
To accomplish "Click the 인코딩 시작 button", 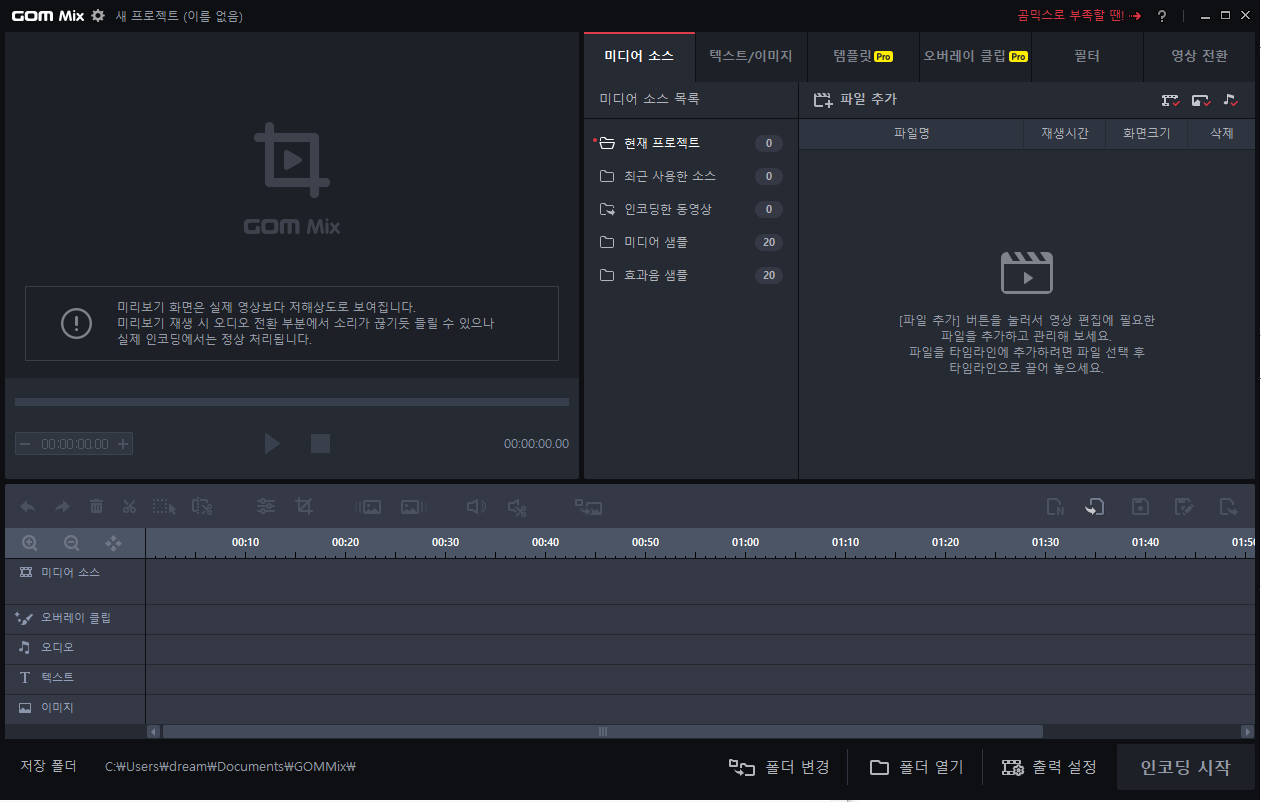I will tap(1185, 768).
